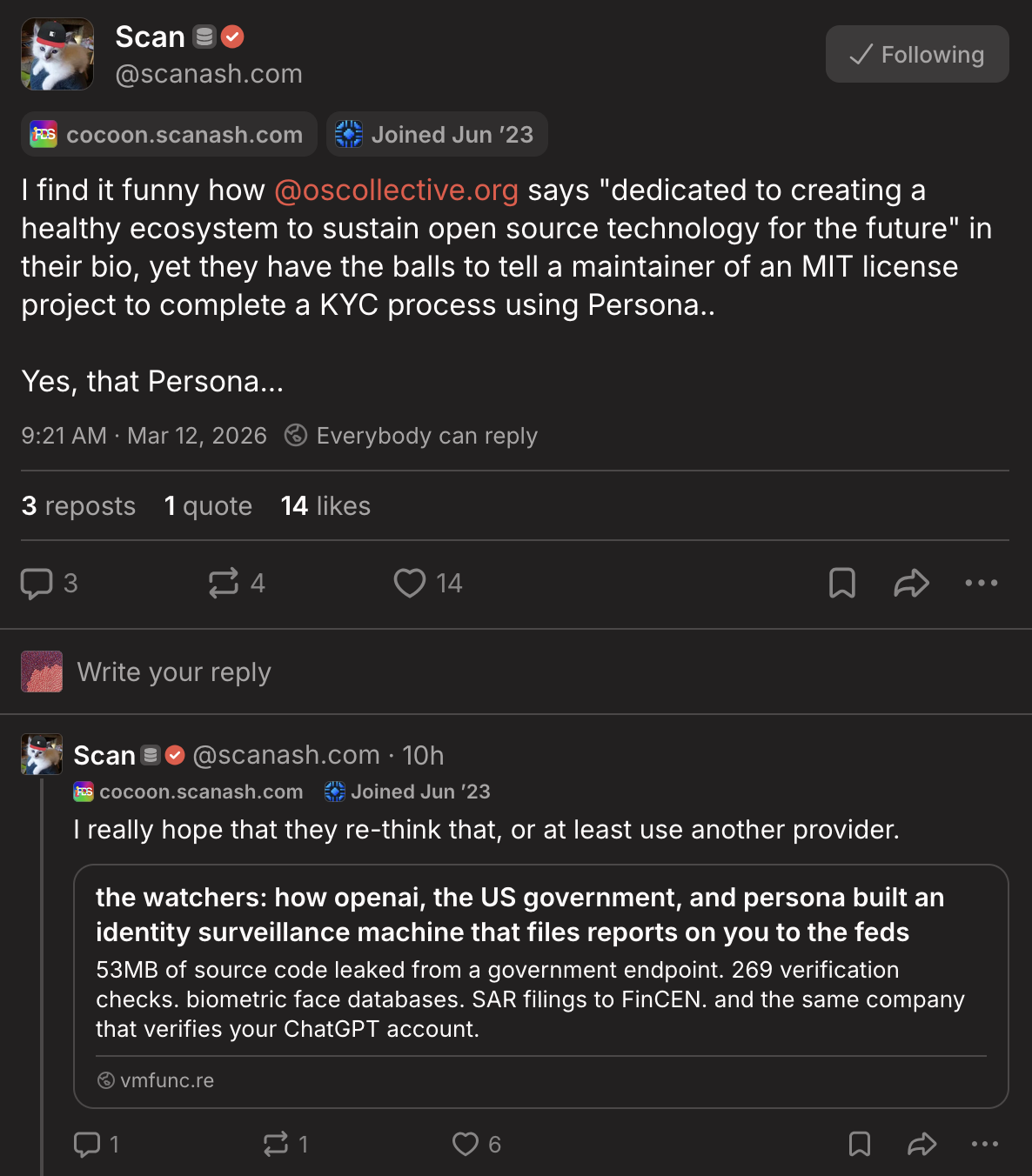
Task: Reply to the second post
Action: point(87,1145)
